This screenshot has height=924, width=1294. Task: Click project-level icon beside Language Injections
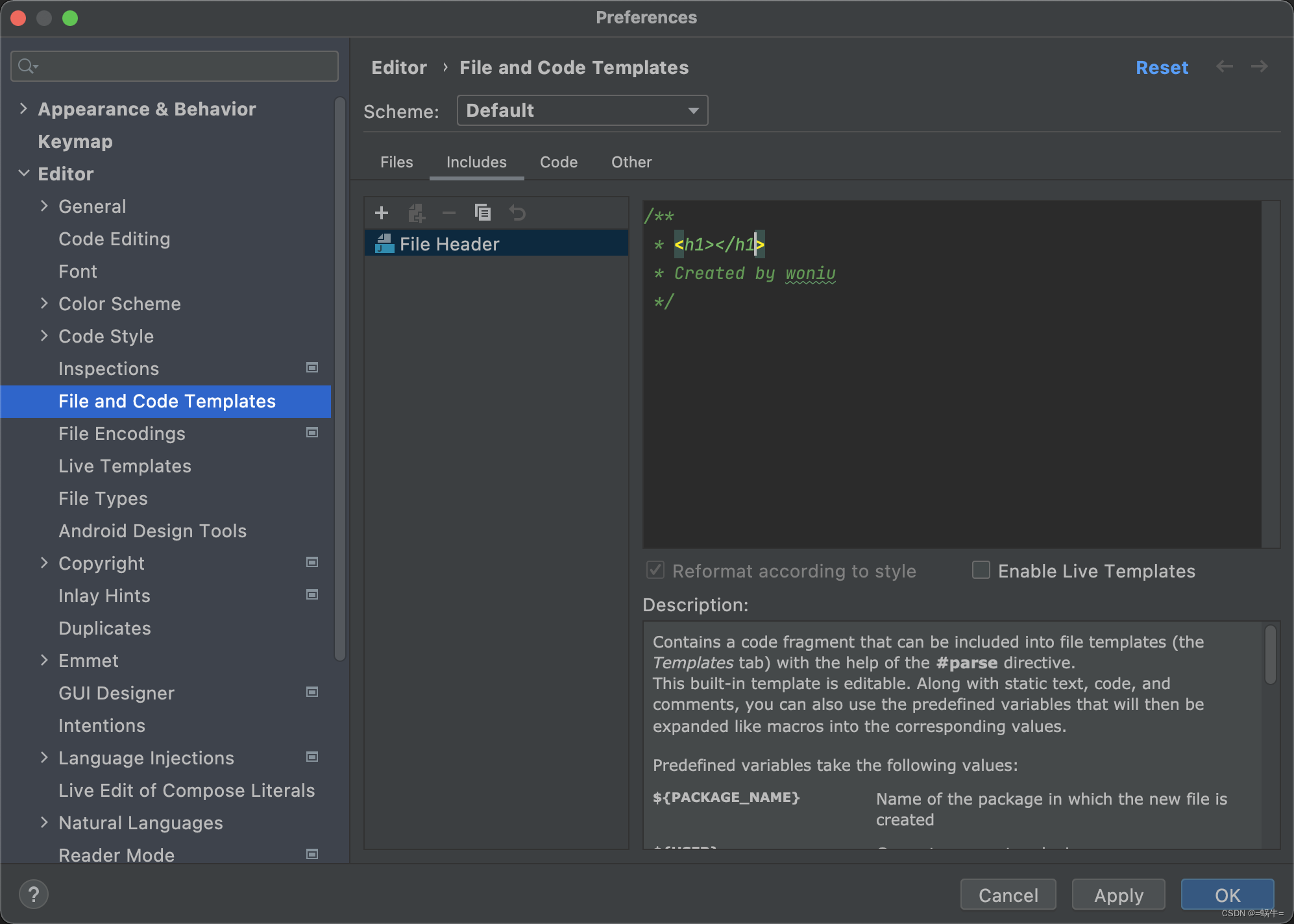[312, 757]
